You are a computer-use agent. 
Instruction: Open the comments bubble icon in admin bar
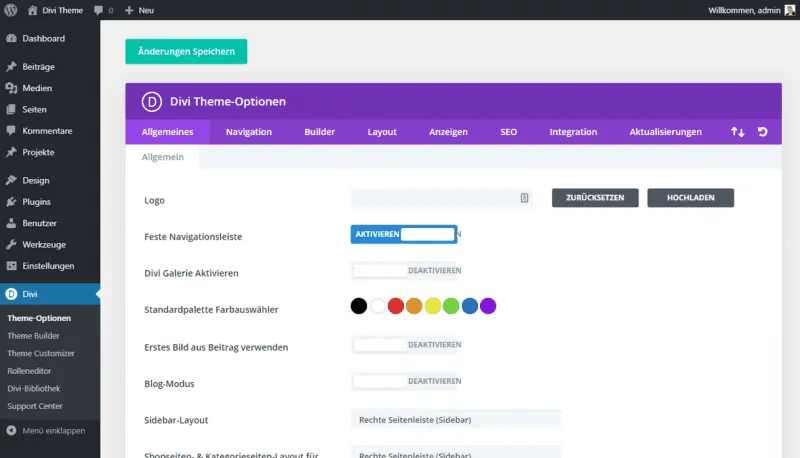(x=98, y=10)
